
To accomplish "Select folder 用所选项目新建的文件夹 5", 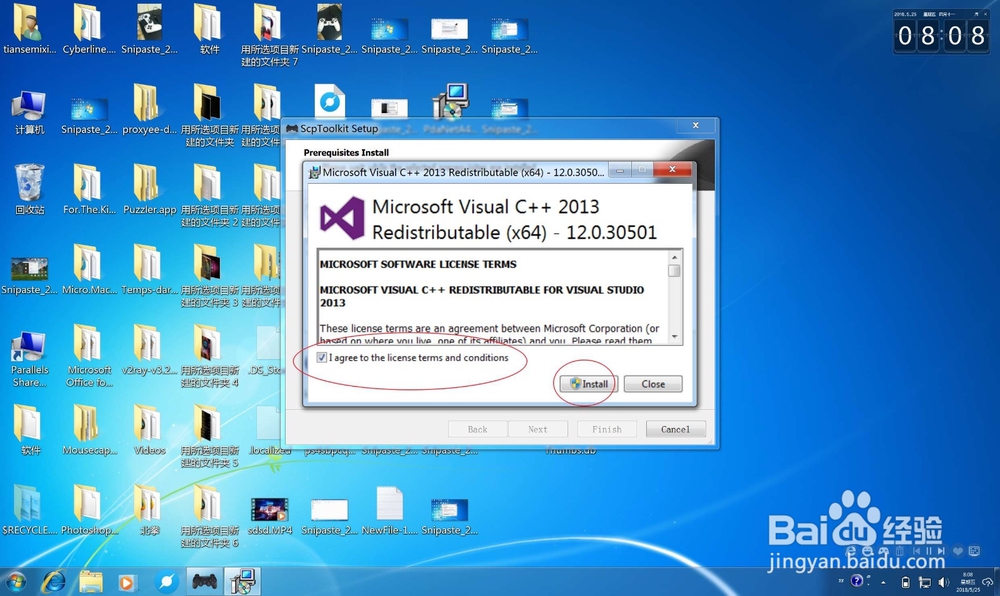I will 209,436.
